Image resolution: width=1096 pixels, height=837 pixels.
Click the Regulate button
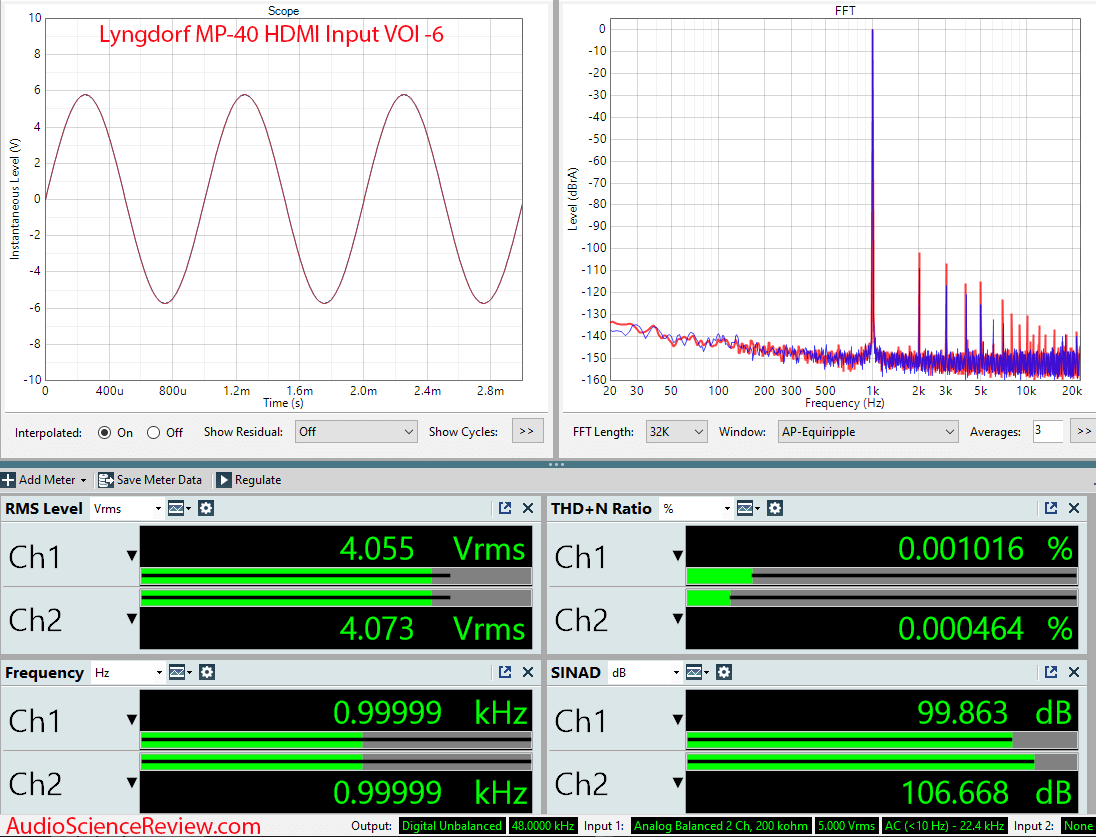(248, 480)
